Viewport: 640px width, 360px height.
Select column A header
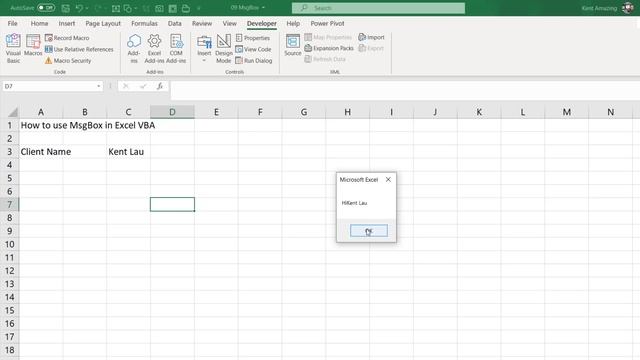[x=41, y=112]
